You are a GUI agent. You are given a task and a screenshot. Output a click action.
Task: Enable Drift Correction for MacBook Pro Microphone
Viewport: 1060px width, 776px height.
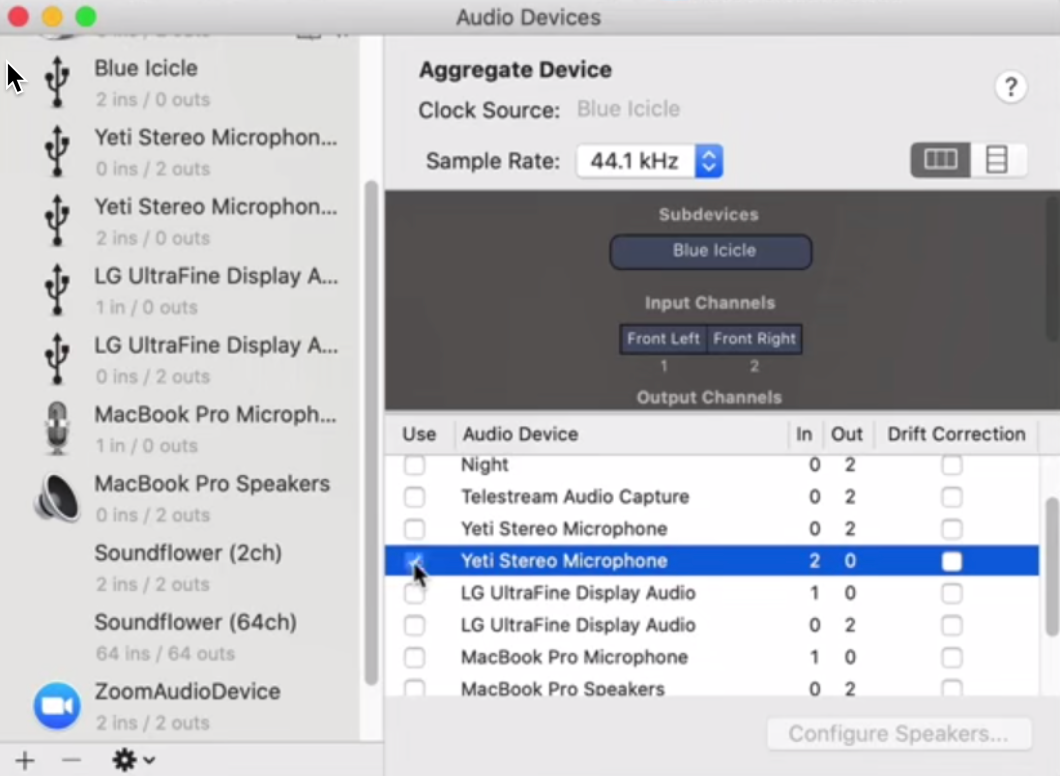(952, 657)
